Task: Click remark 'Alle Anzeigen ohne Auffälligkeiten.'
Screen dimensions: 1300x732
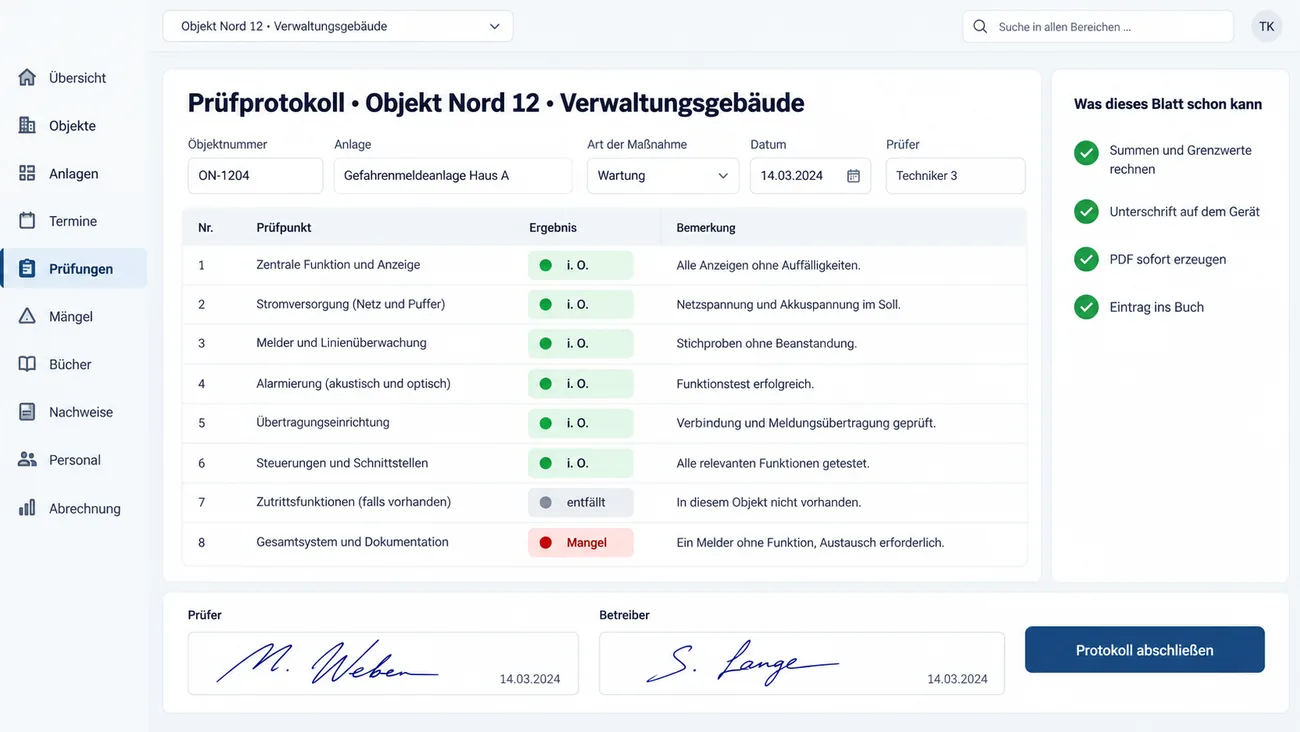Action: coord(768,265)
